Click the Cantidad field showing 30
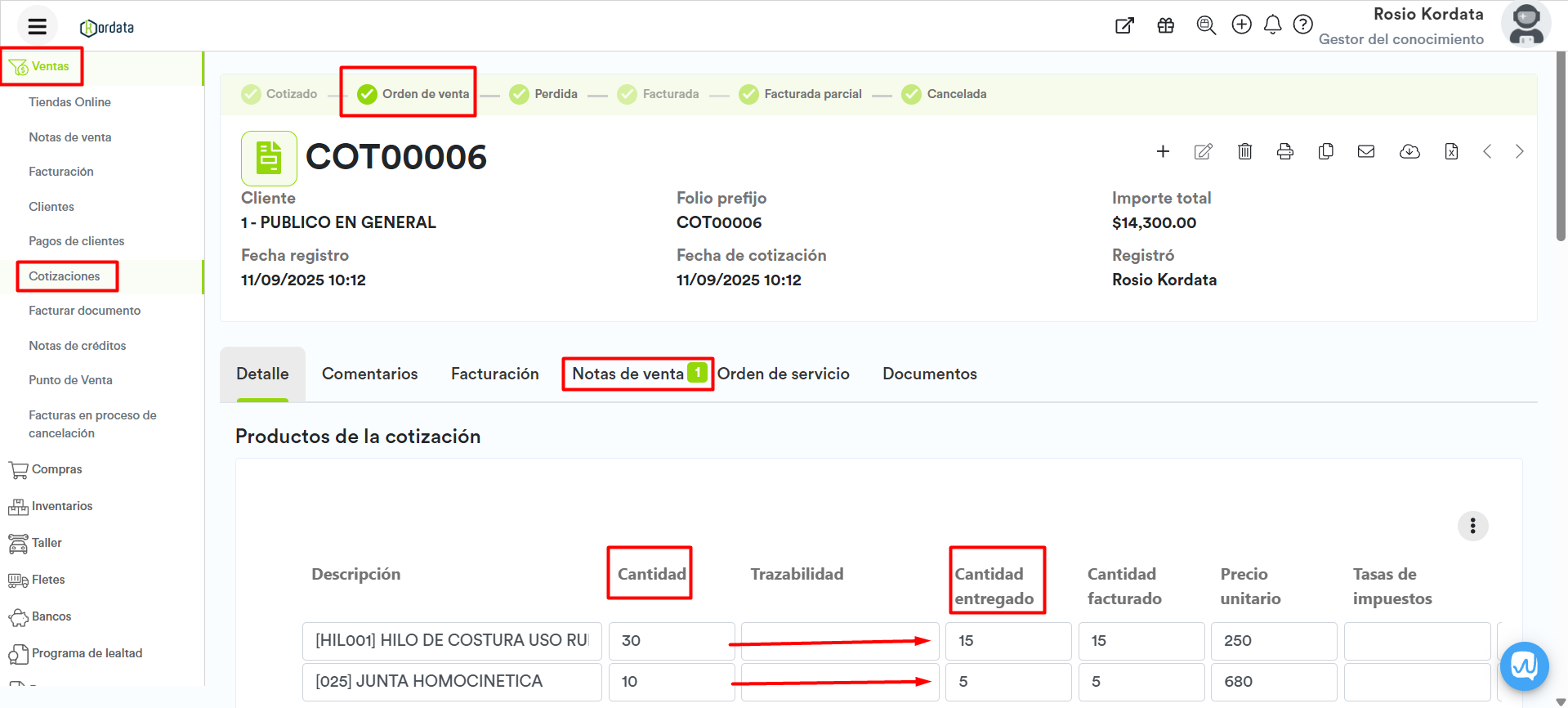The height and width of the screenshot is (708, 1568). (670, 641)
